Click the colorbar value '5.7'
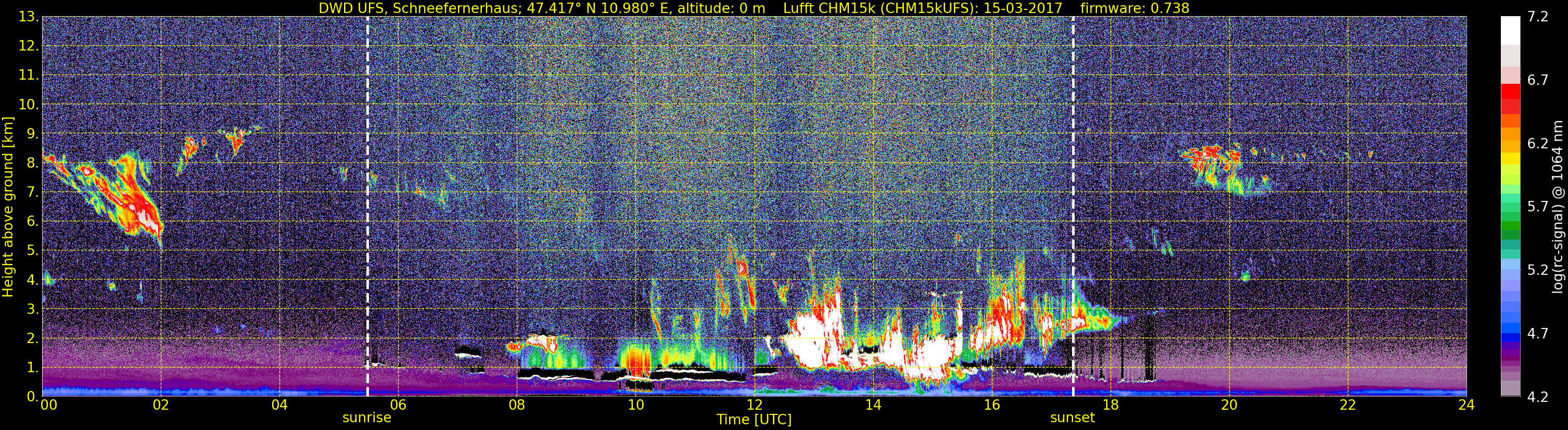The image size is (1568, 430). [1538, 207]
